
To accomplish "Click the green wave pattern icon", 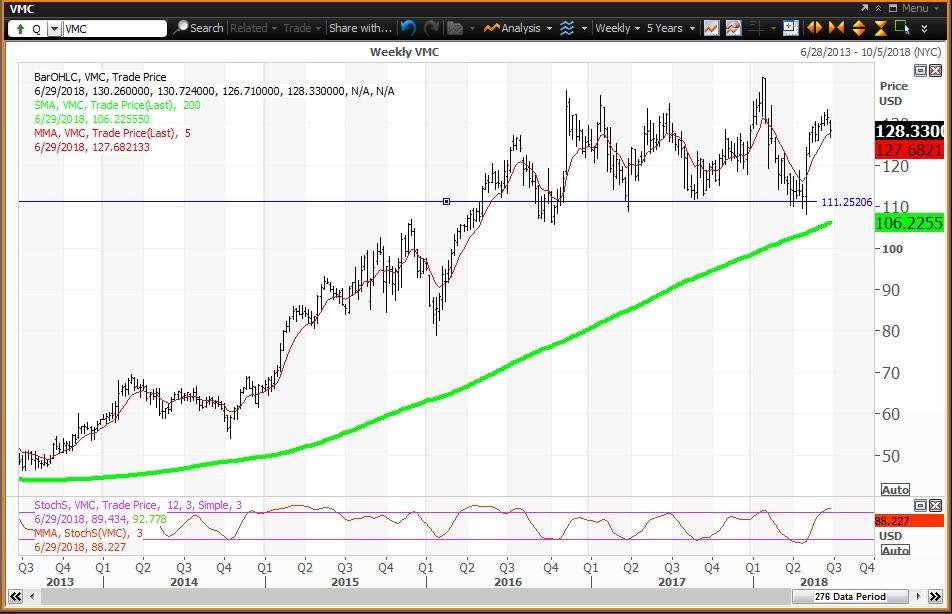I will [x=565, y=28].
